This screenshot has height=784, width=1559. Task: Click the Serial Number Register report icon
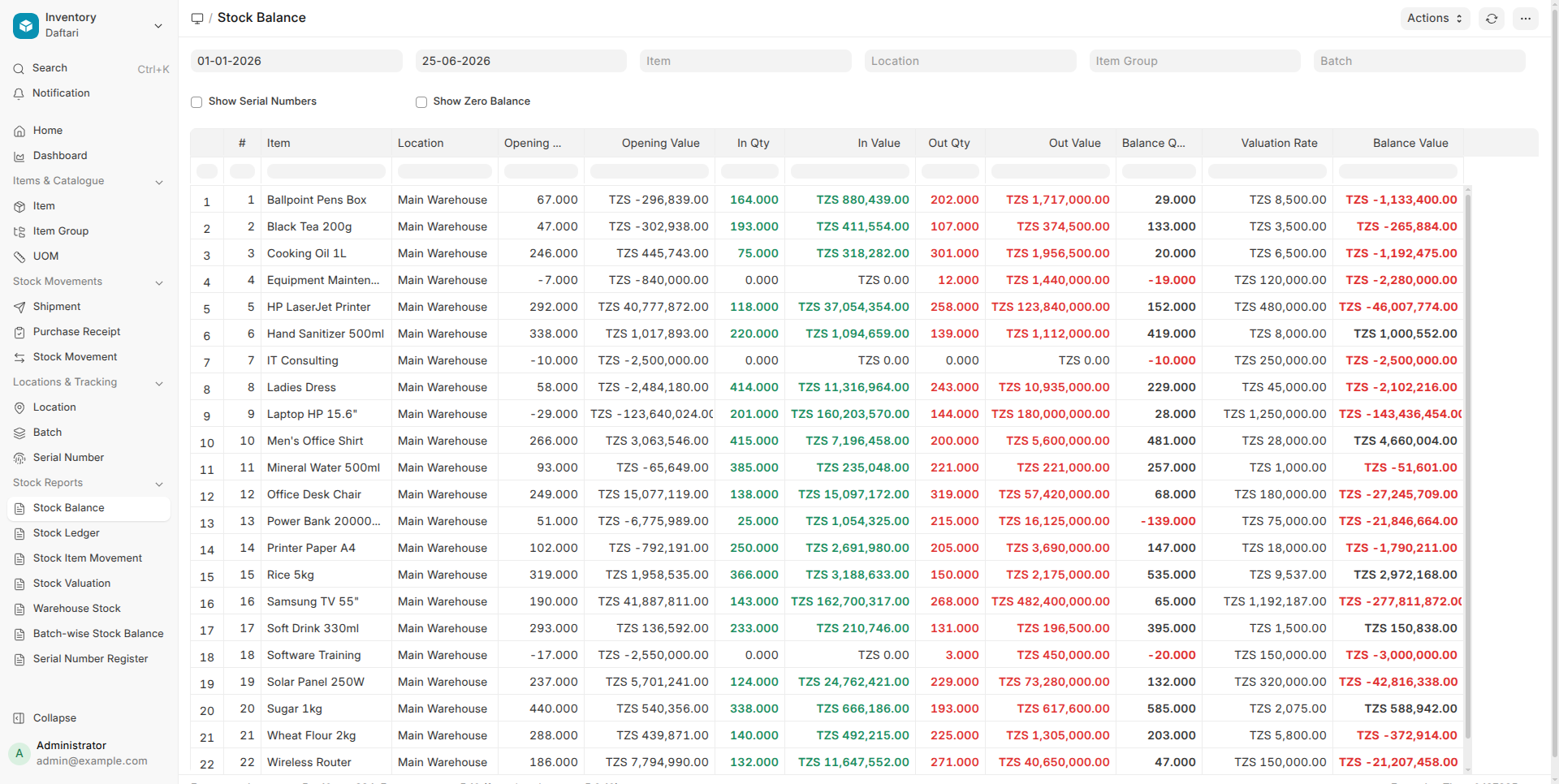point(19,660)
